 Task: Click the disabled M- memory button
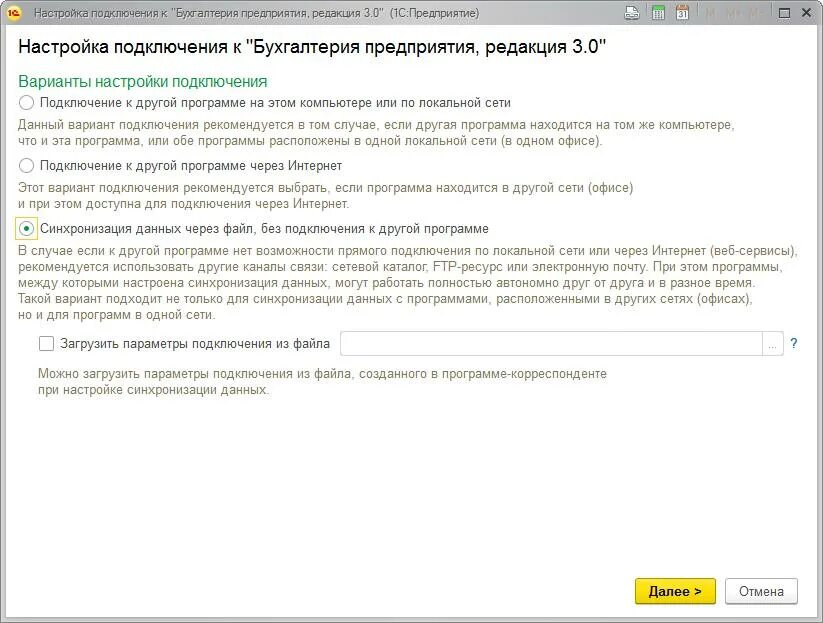[x=756, y=13]
